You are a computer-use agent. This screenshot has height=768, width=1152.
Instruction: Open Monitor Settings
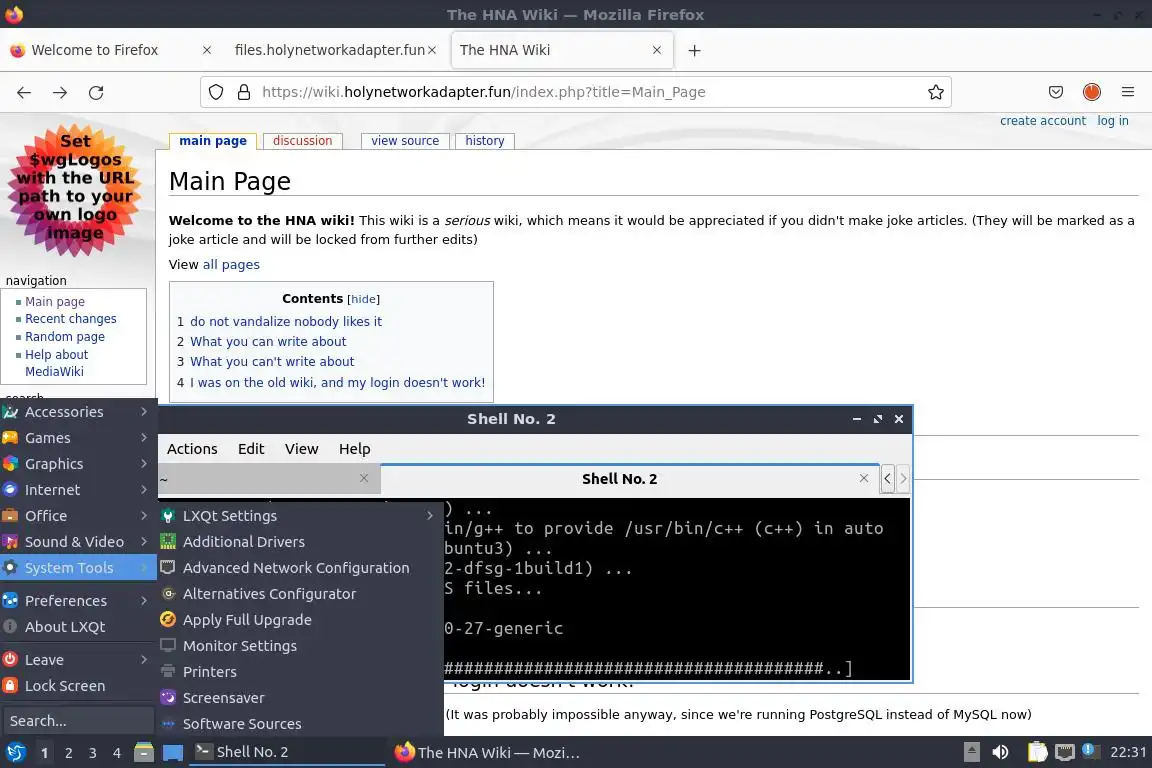tap(300, 646)
